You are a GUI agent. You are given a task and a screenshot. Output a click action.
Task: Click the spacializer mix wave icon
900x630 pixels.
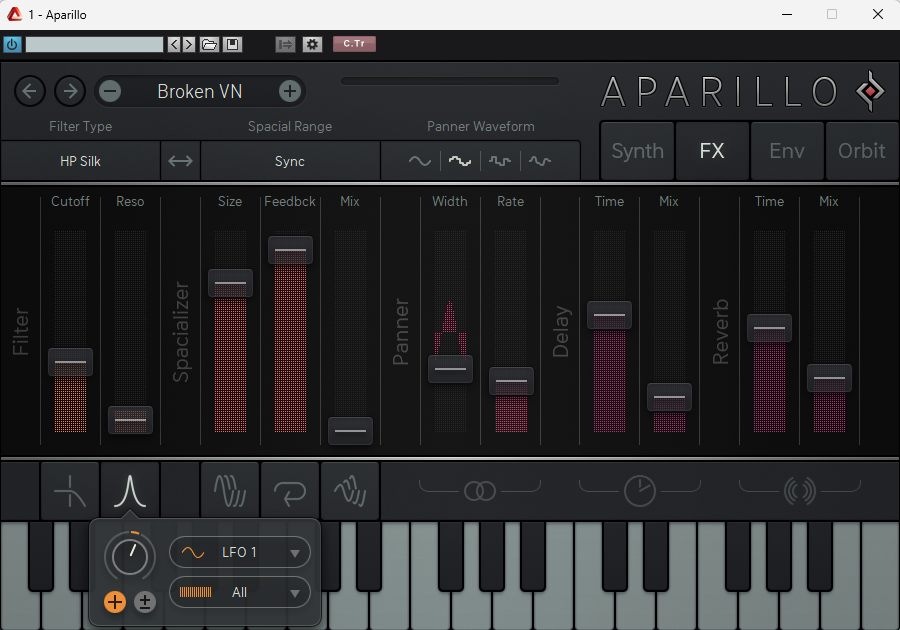pos(350,491)
